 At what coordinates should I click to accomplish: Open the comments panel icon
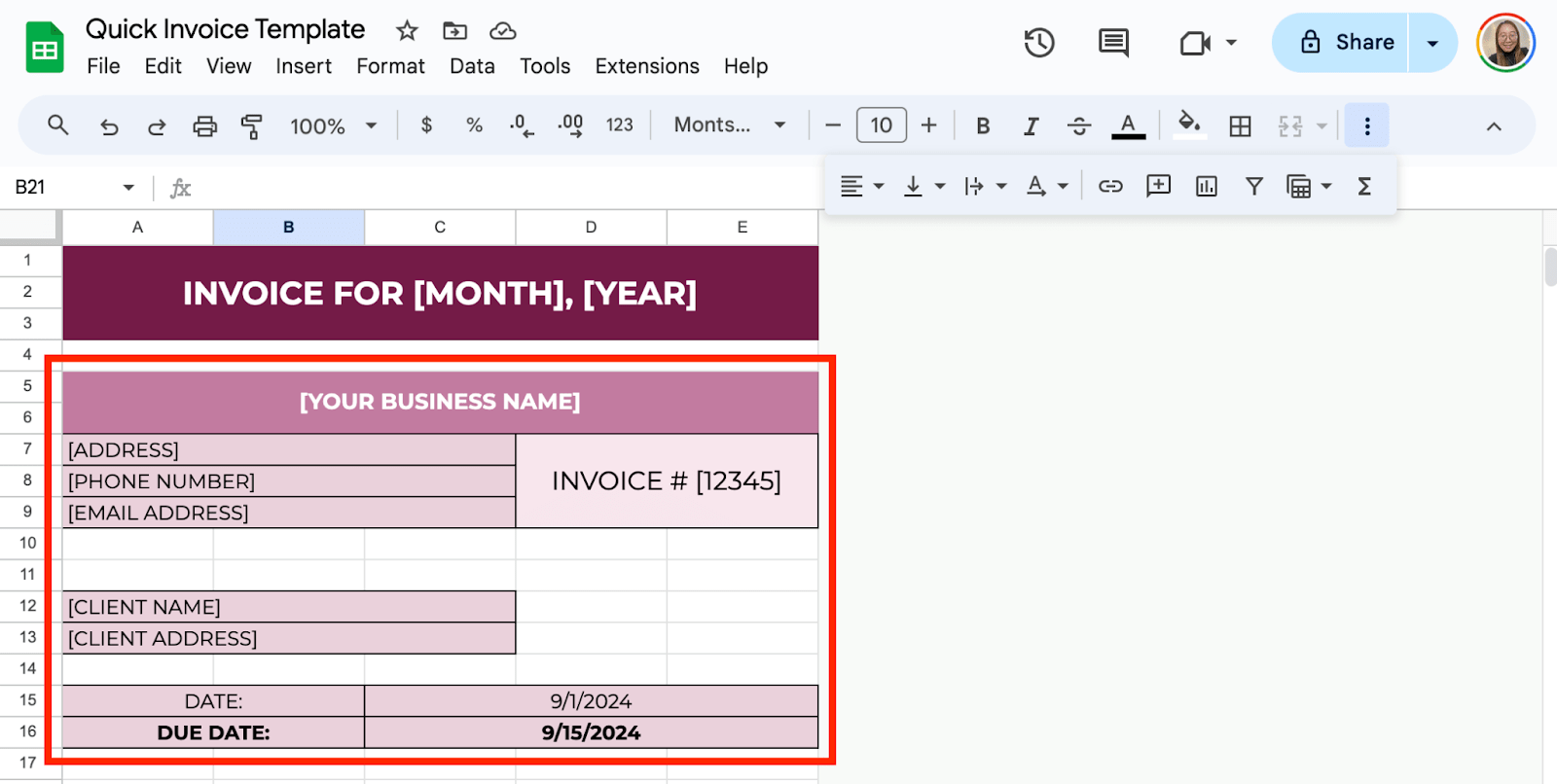coord(1112,43)
